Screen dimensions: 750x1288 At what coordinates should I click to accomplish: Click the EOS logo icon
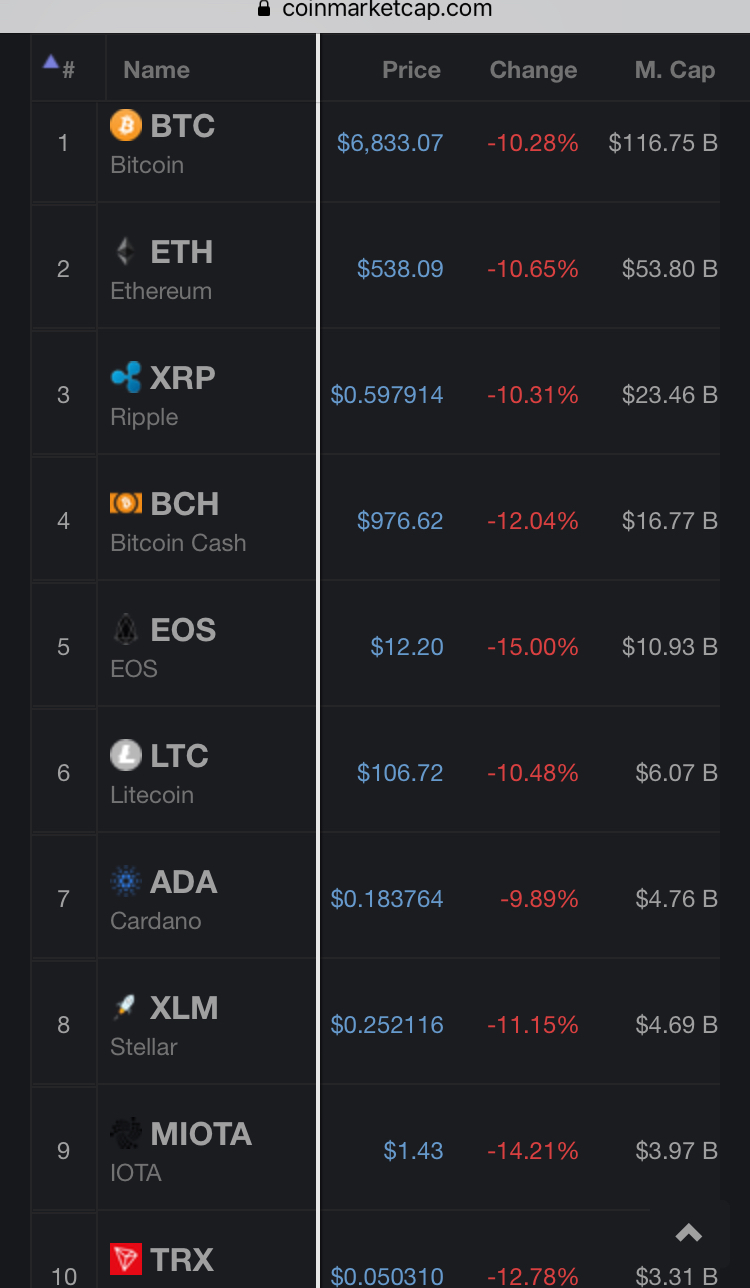(125, 629)
